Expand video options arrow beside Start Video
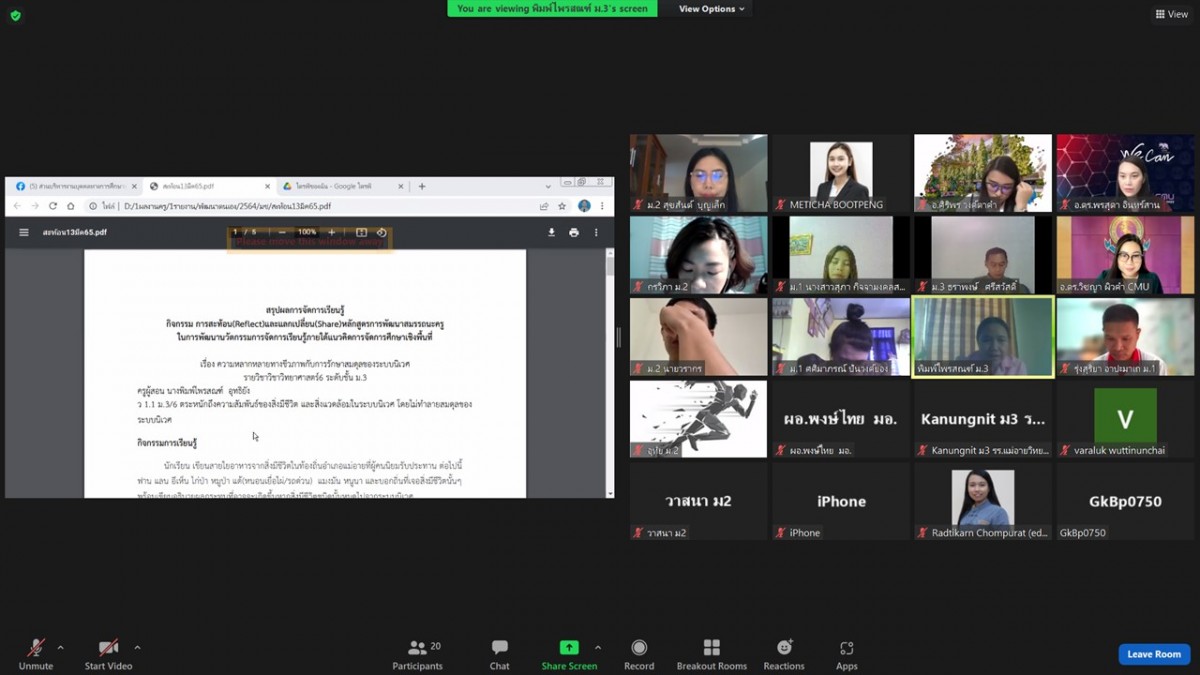This screenshot has width=1200, height=675. pyautogui.click(x=137, y=648)
